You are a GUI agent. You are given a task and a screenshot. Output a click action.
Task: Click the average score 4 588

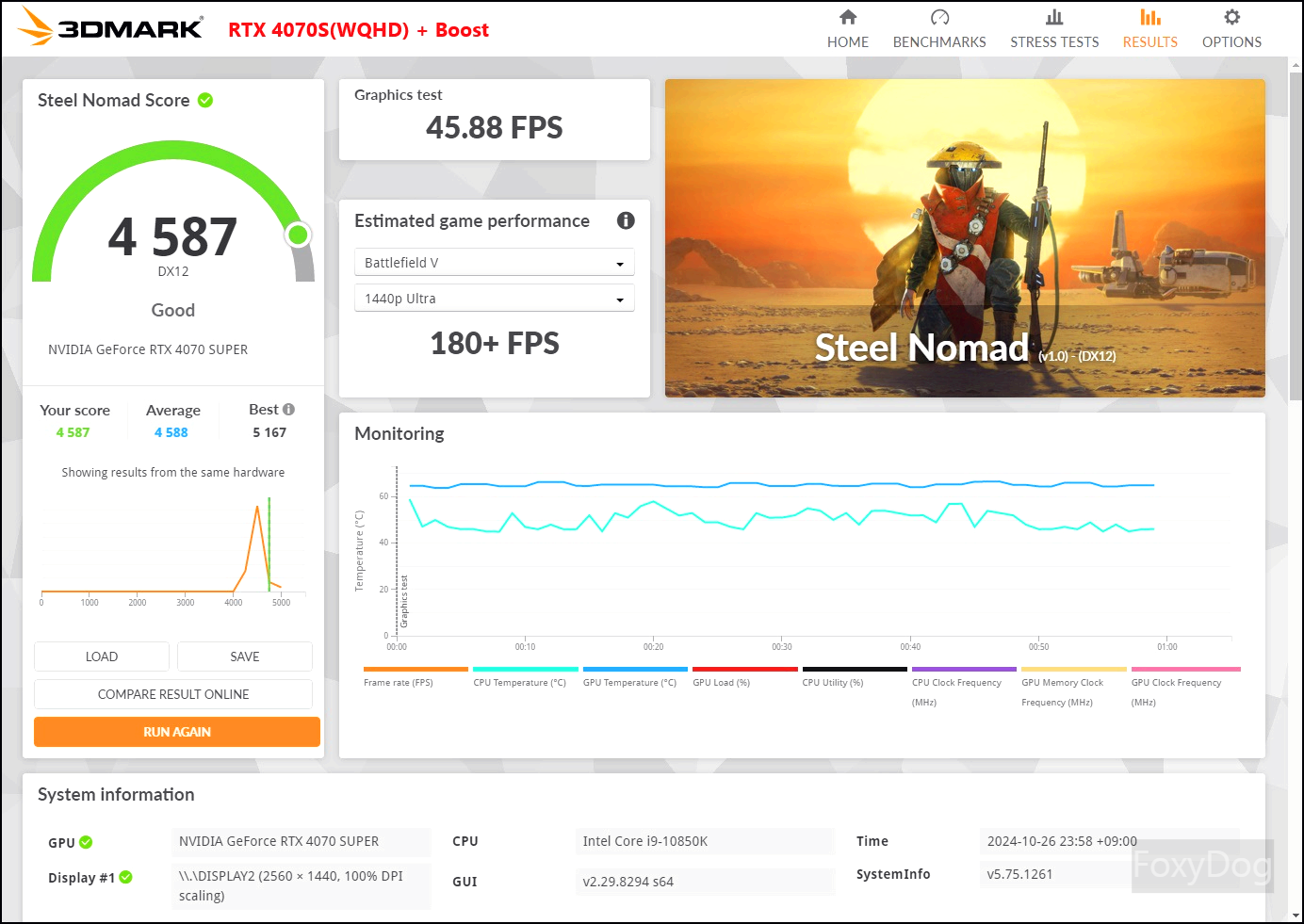click(x=171, y=432)
